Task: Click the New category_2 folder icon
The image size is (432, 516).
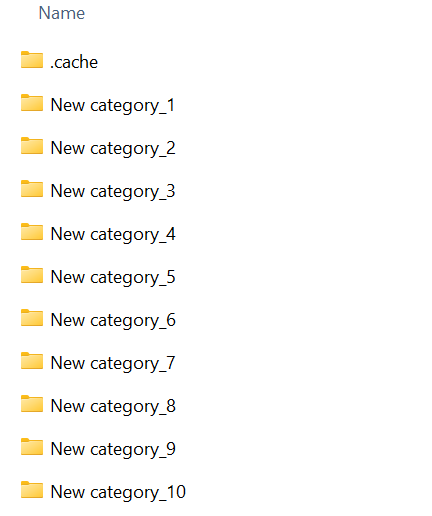Action: 32,146
